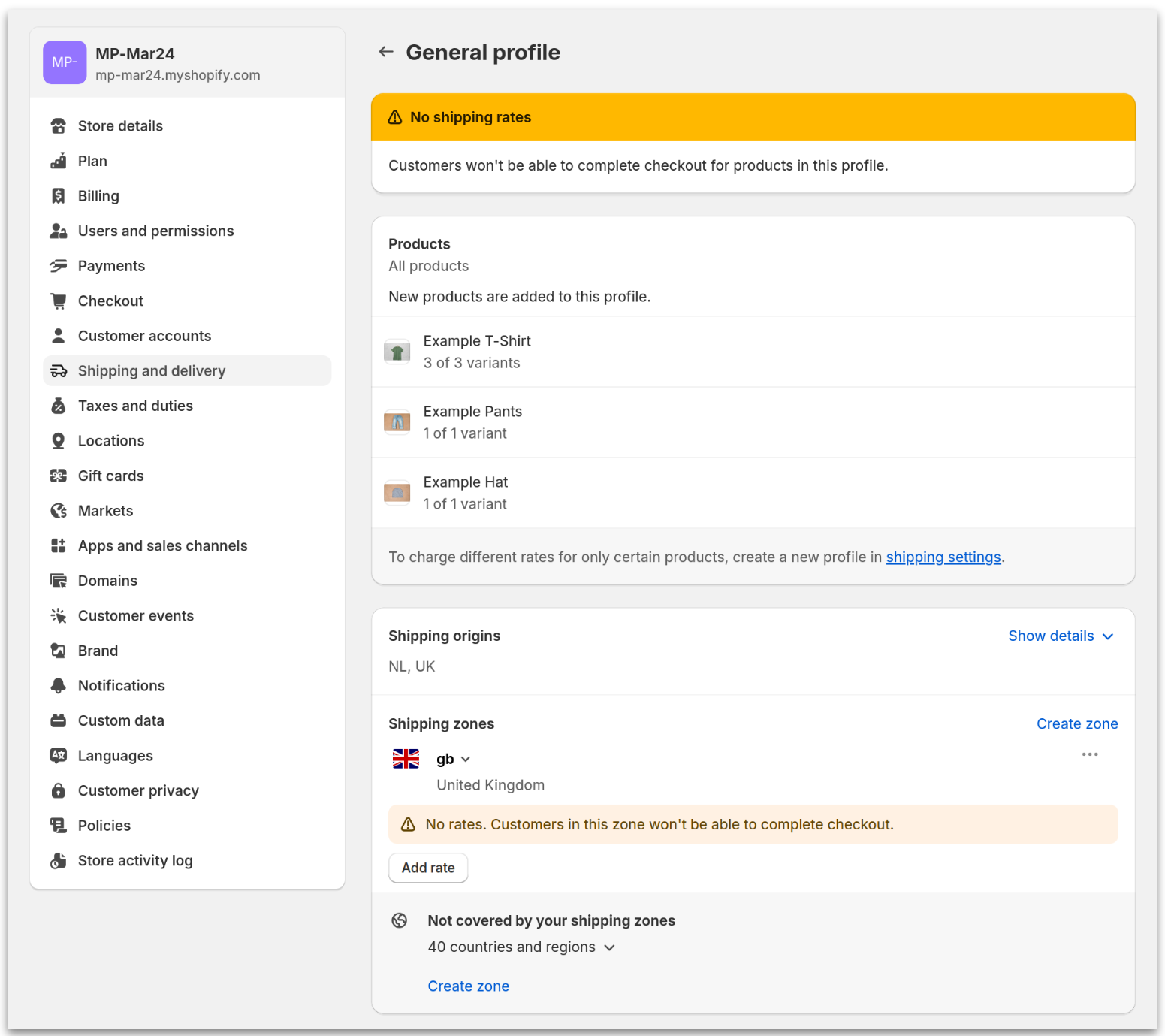Click the Payments icon

click(59, 265)
